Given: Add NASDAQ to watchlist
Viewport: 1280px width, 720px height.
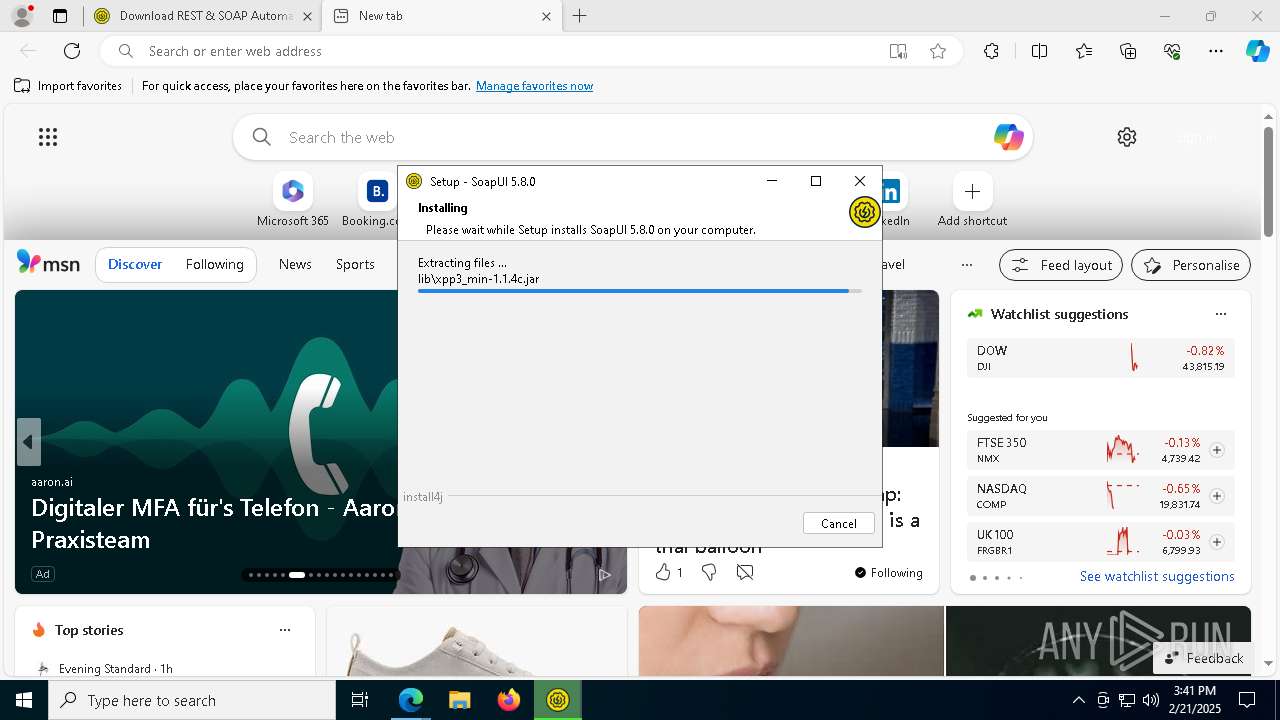Looking at the screenshot, I should point(1216,496).
